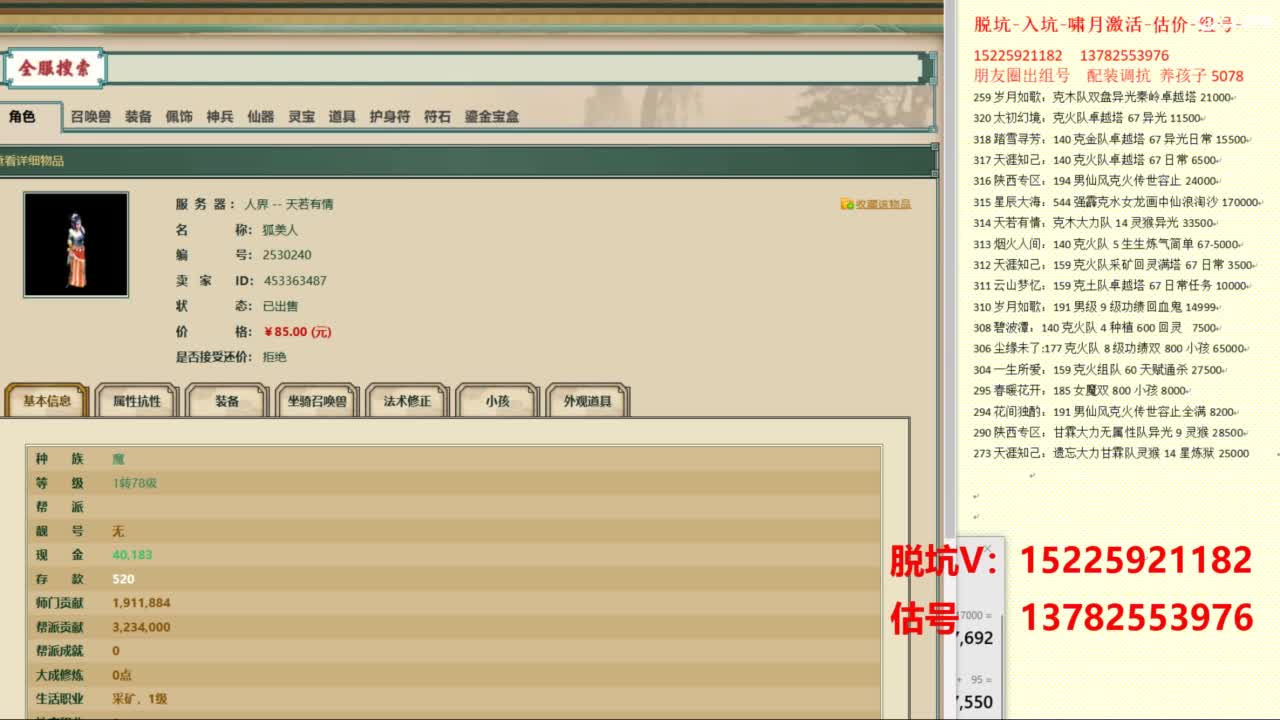Open the 外观道具 detail tab
Screen dimensions: 1280x720
click(x=588, y=401)
